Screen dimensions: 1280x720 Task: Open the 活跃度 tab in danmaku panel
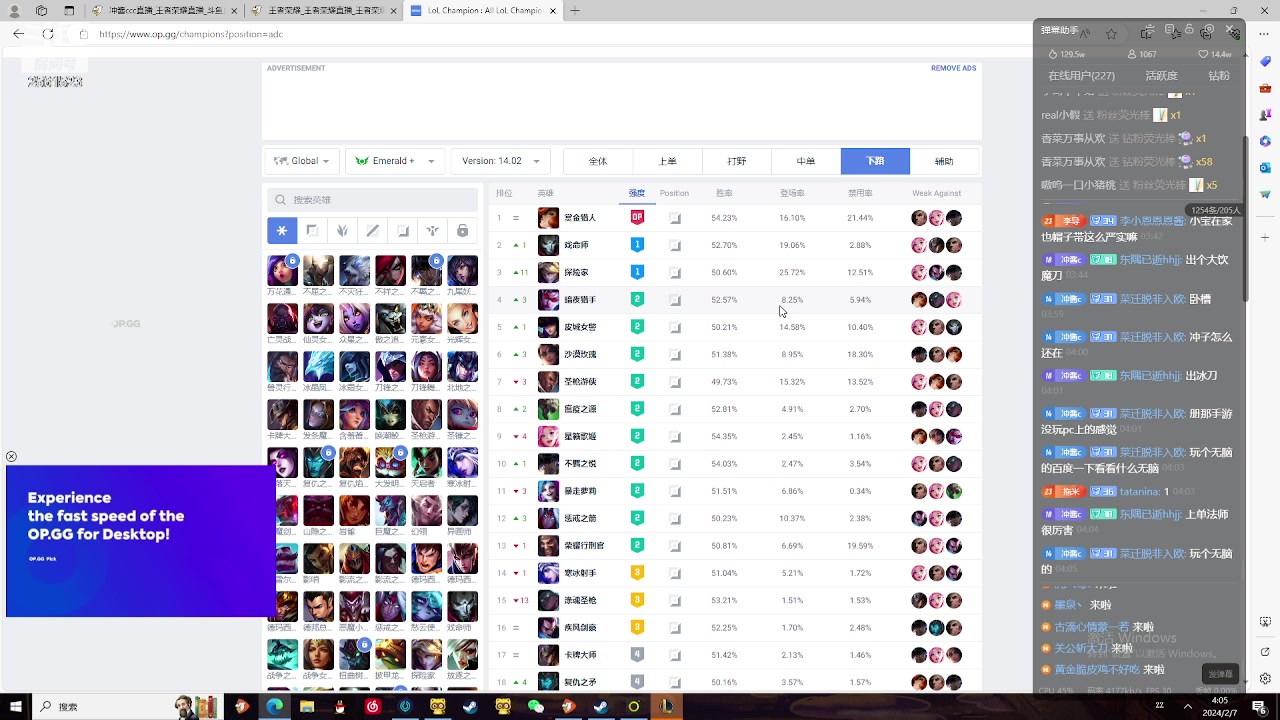pos(1161,76)
